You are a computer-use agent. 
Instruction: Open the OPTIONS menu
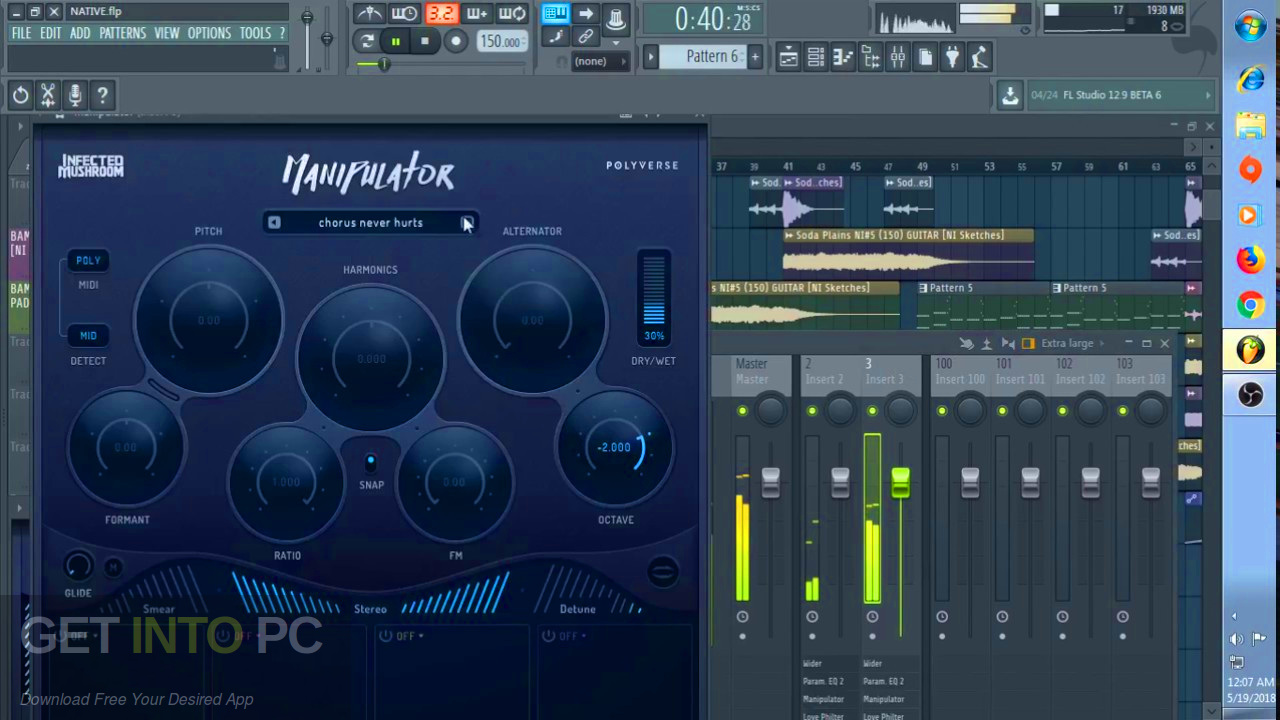coord(209,33)
